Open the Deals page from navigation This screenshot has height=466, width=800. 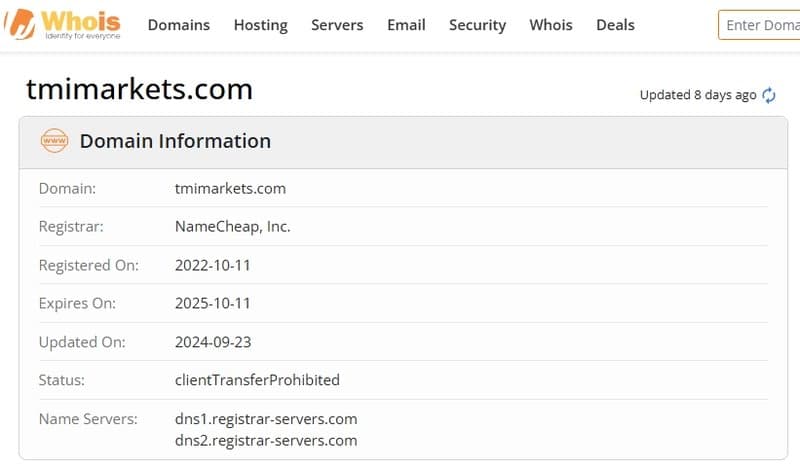[x=615, y=25]
